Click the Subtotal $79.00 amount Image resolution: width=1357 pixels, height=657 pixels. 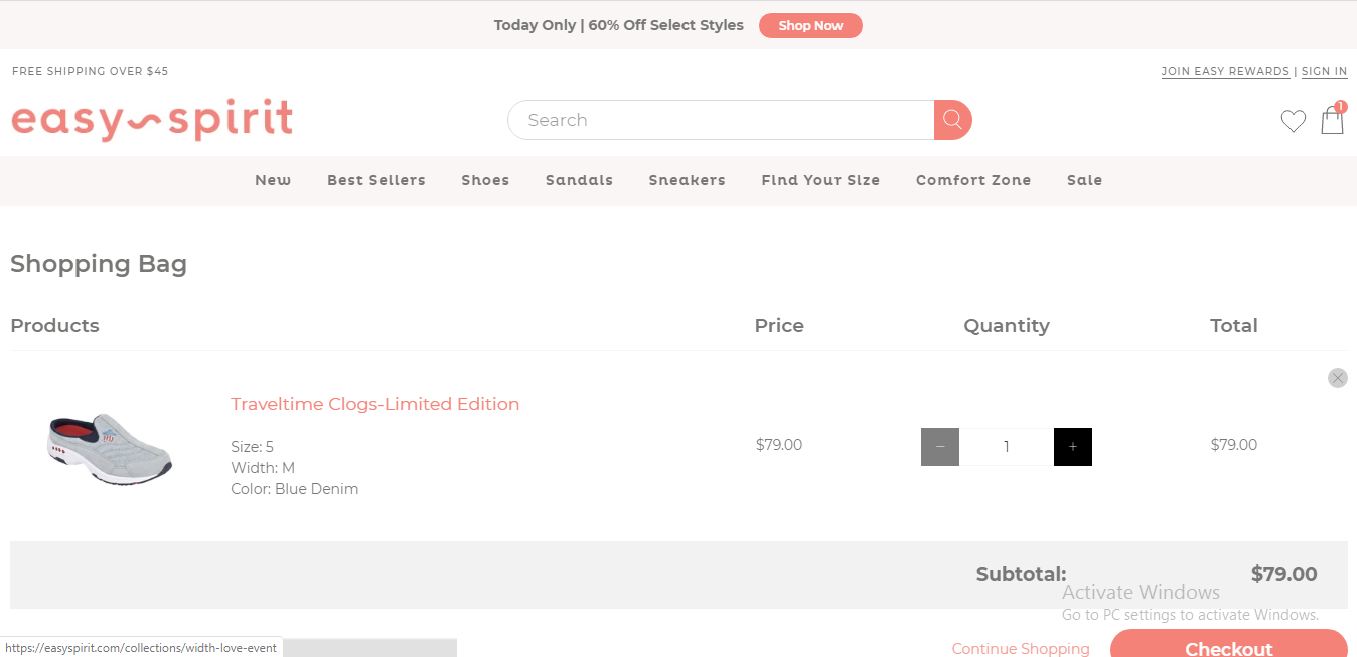[1284, 574]
